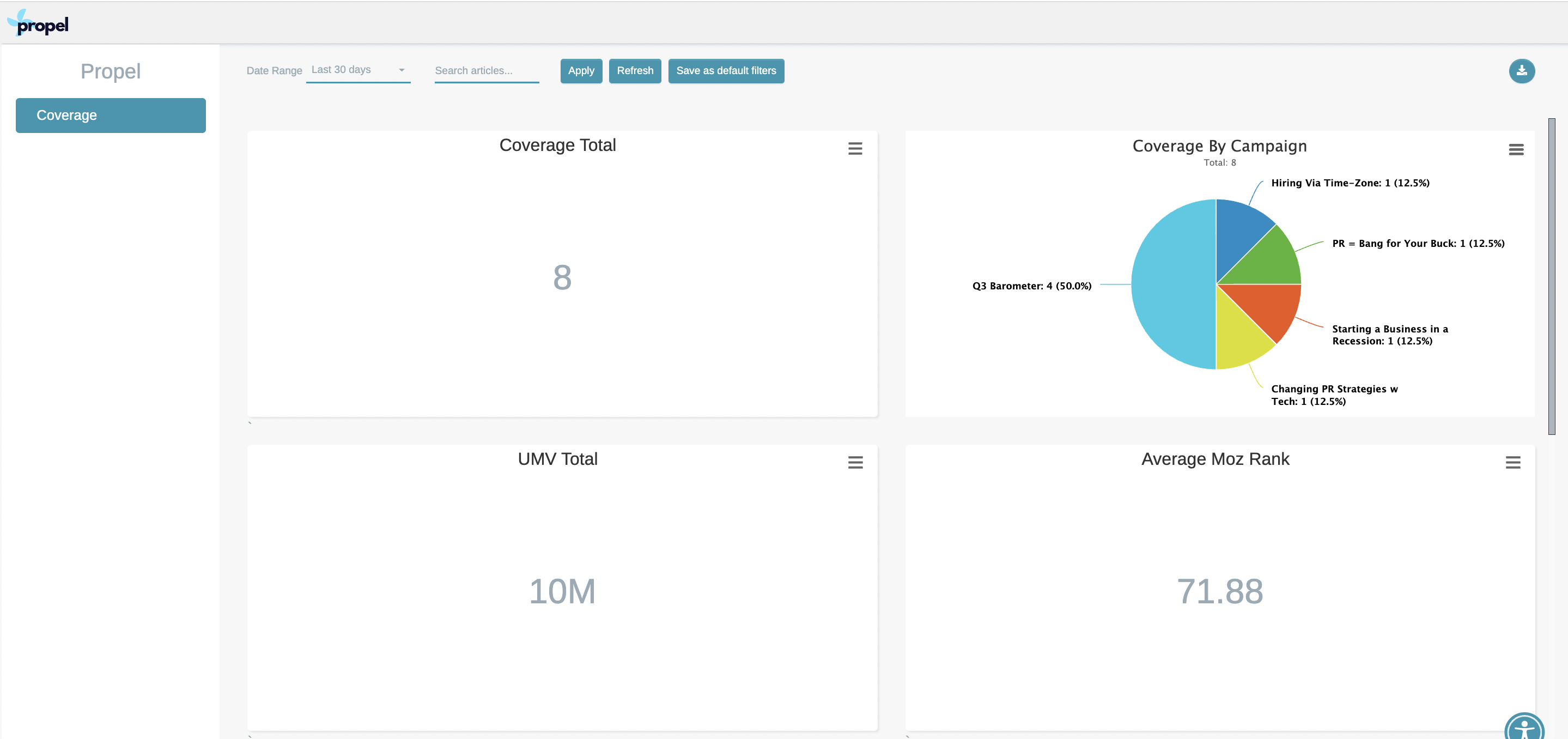Focus the Search articles input field
The height and width of the screenshot is (739, 1568).
tap(487, 71)
